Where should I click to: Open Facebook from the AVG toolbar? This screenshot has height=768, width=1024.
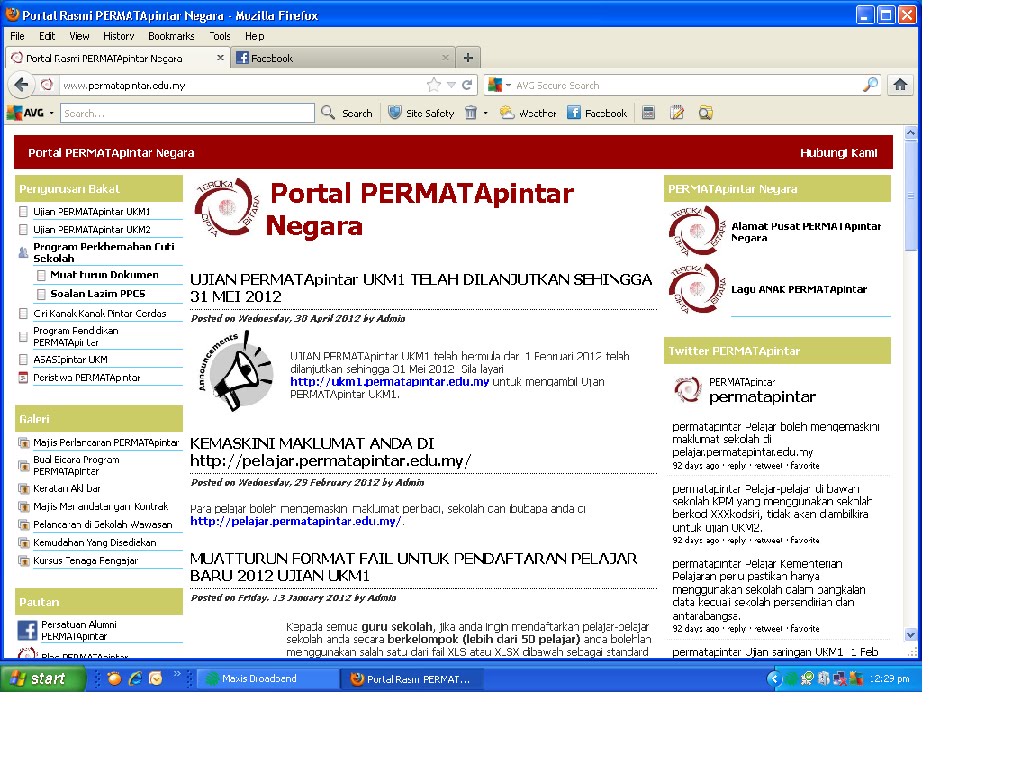point(597,113)
